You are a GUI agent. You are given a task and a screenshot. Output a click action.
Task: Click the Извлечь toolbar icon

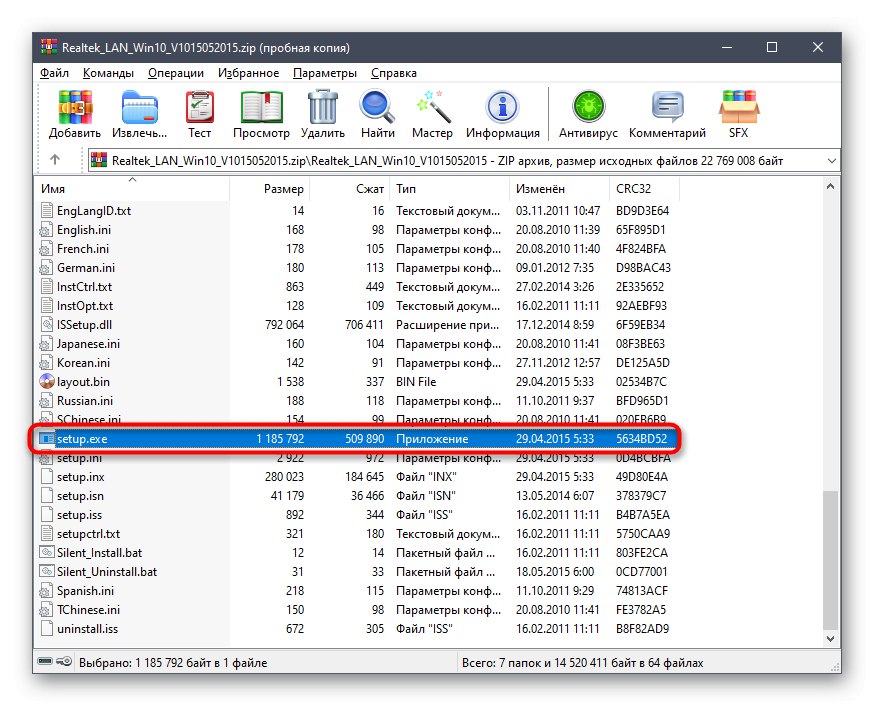(x=139, y=107)
